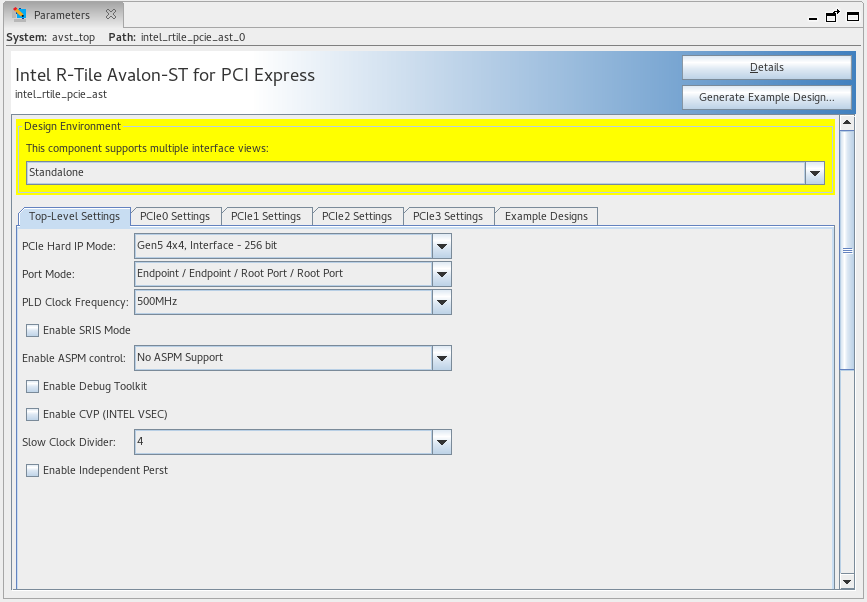
Task: Open the Example Designs tab
Action: tap(547, 216)
